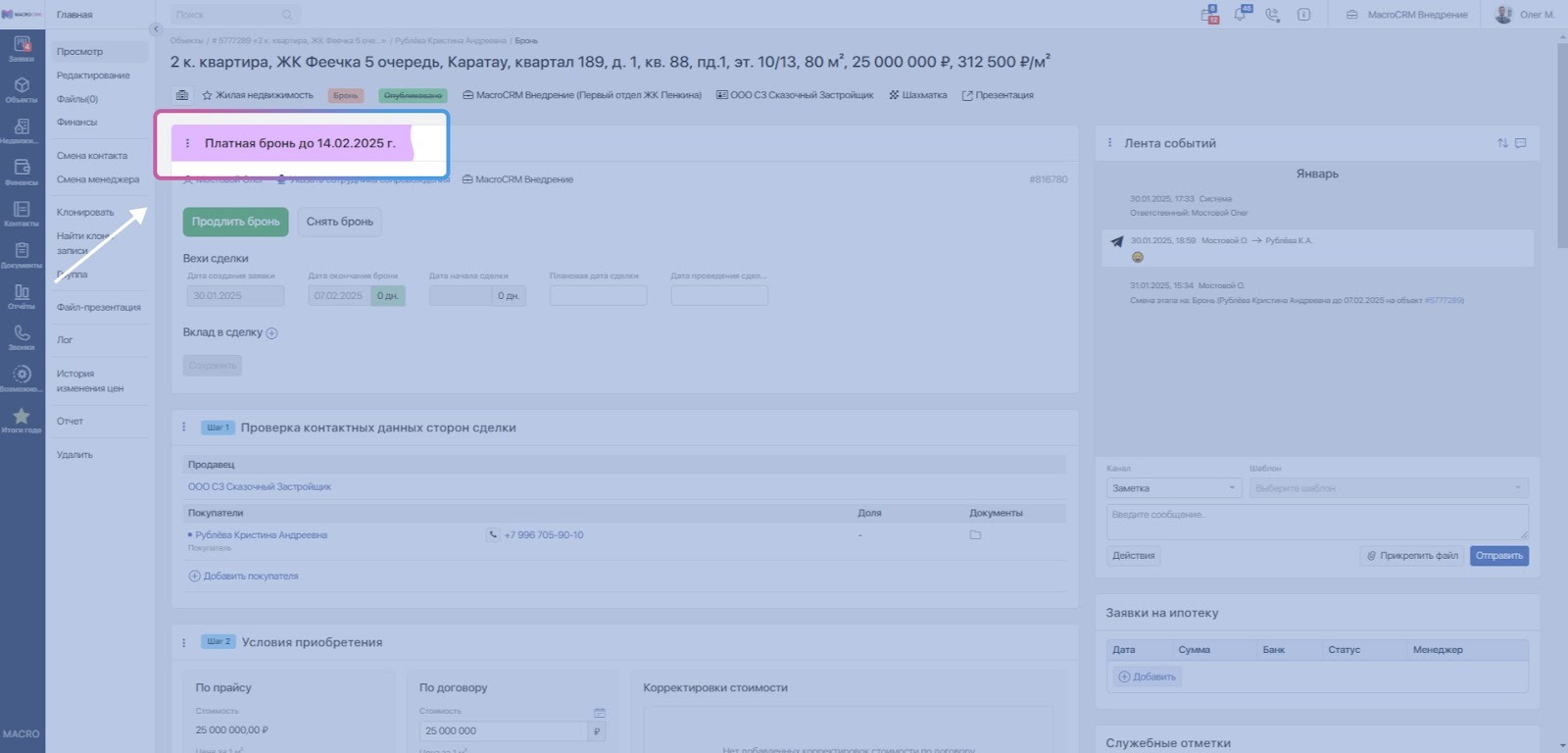Click the Отправить button

point(1498,556)
